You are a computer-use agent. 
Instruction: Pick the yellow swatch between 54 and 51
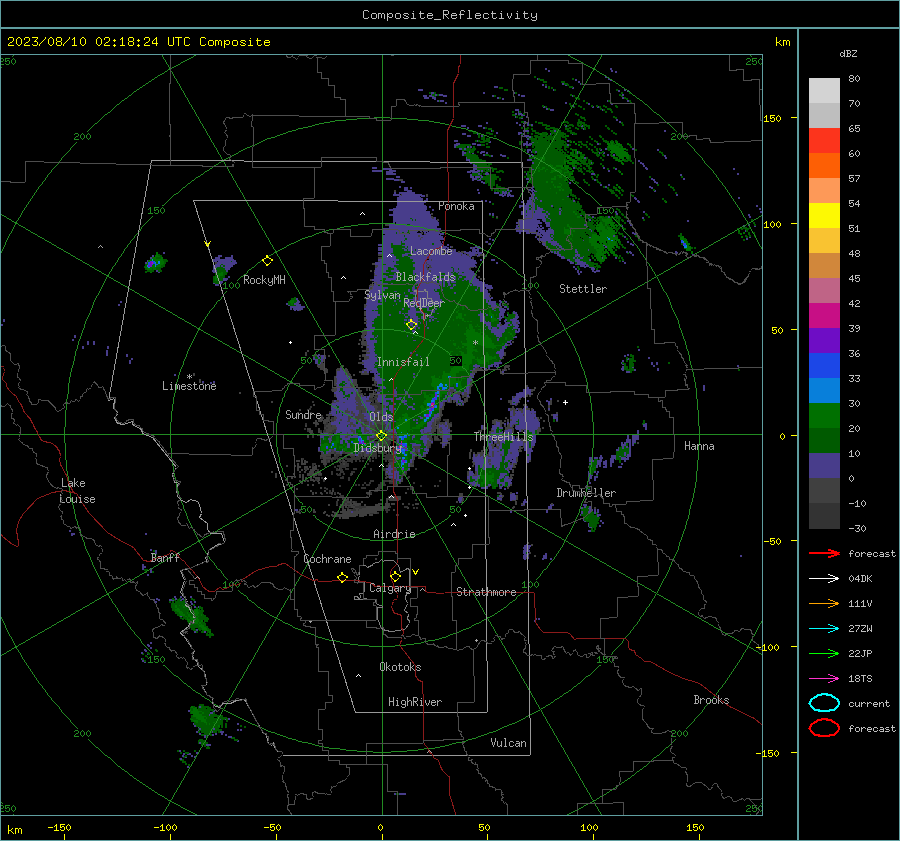pyautogui.click(x=824, y=216)
